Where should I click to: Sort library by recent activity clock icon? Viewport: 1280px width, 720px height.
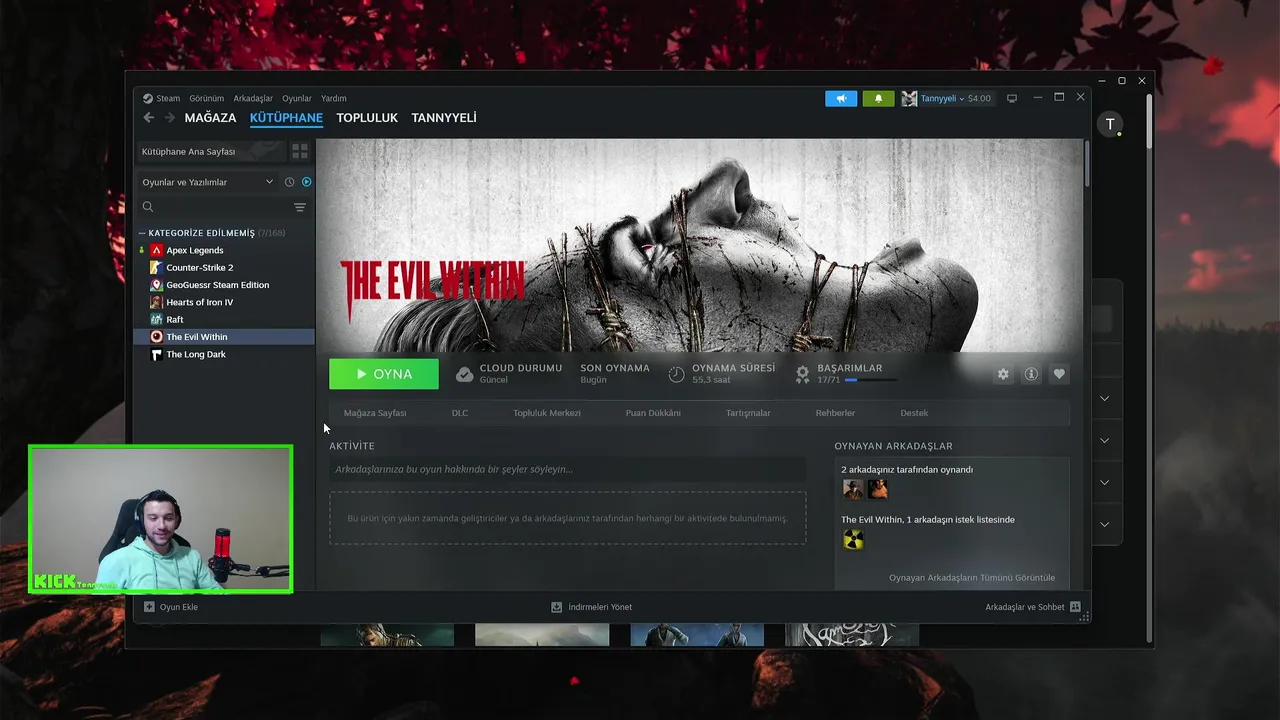[x=290, y=182]
